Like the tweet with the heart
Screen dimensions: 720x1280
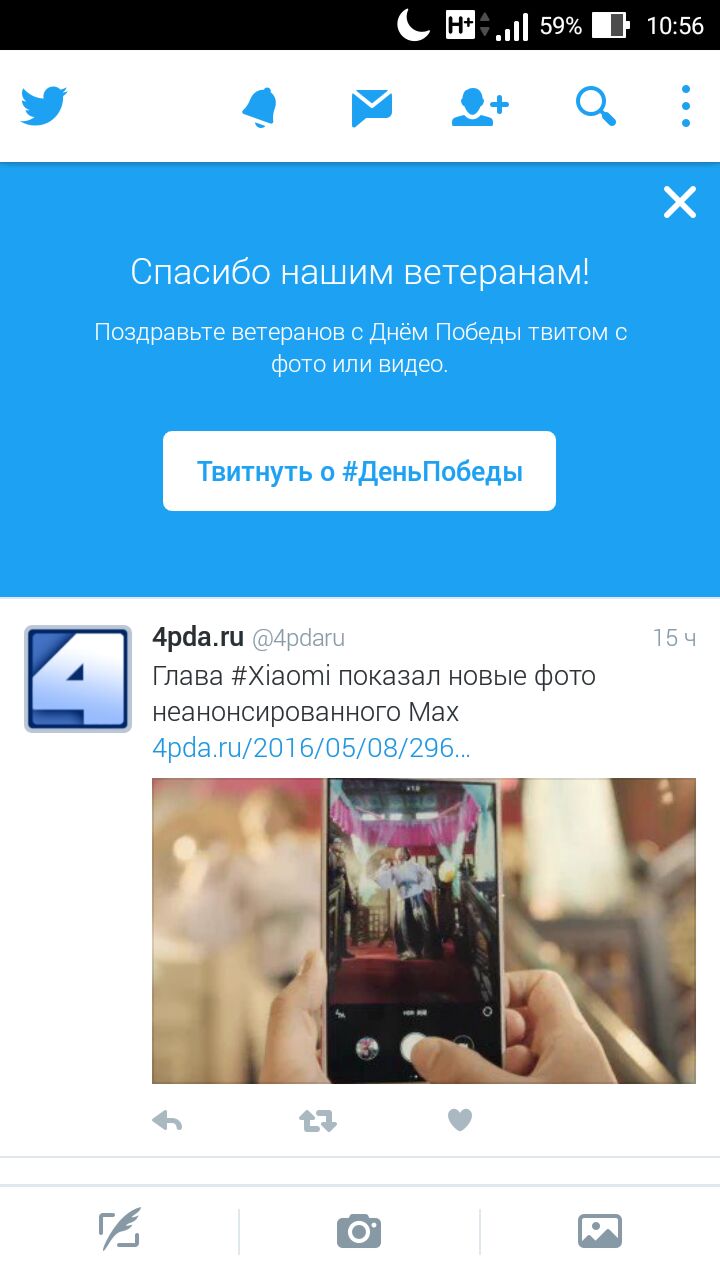(460, 1121)
